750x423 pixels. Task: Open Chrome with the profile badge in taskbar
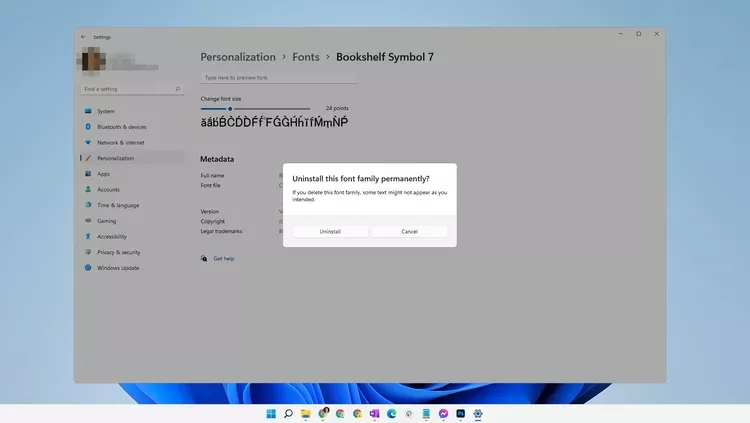coord(323,413)
